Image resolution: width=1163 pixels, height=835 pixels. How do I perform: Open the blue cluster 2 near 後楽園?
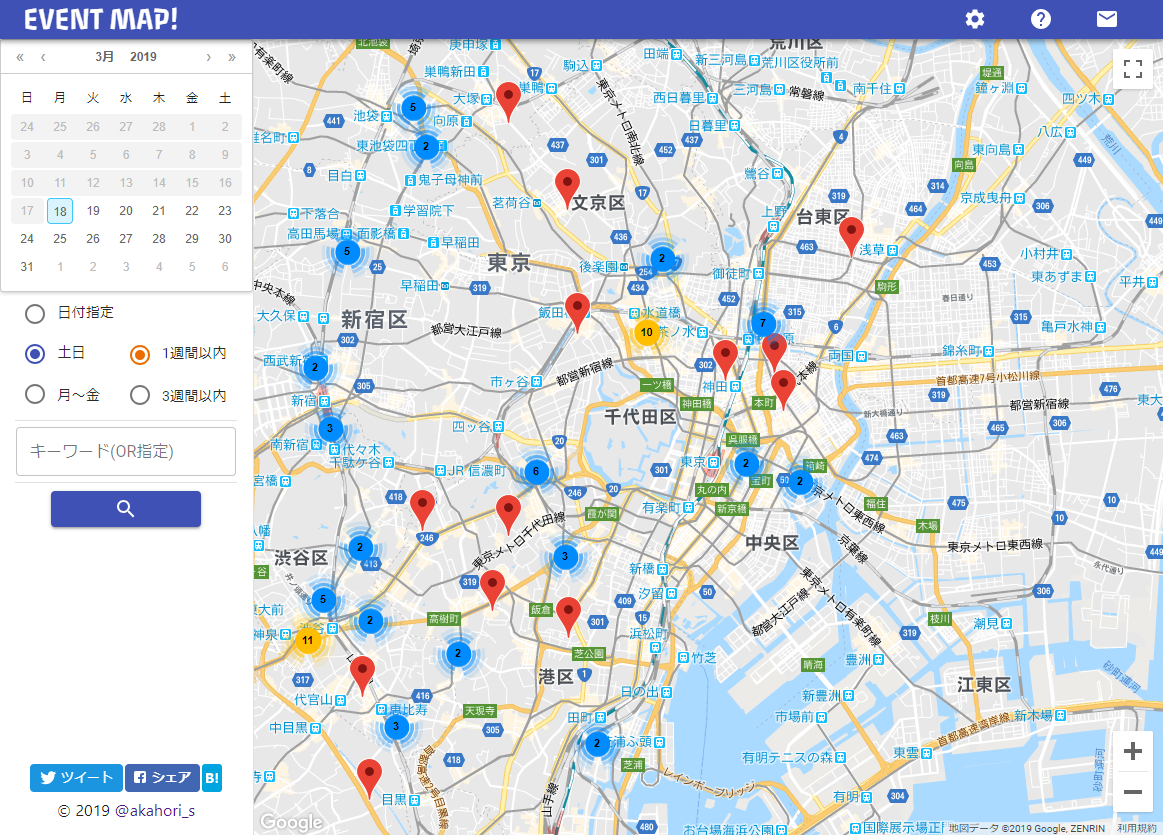click(x=662, y=259)
